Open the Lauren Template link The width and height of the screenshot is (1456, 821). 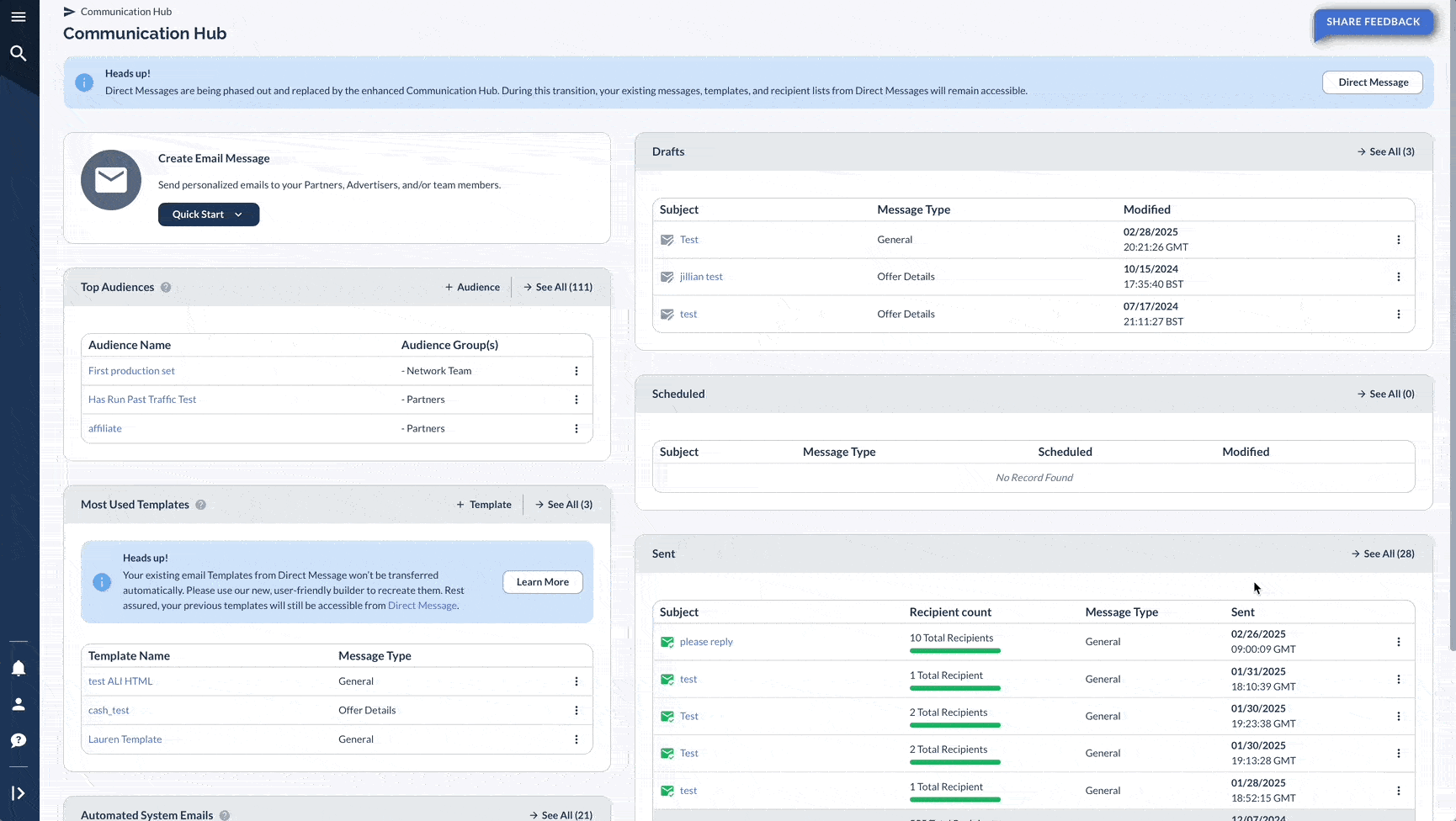tap(125, 739)
